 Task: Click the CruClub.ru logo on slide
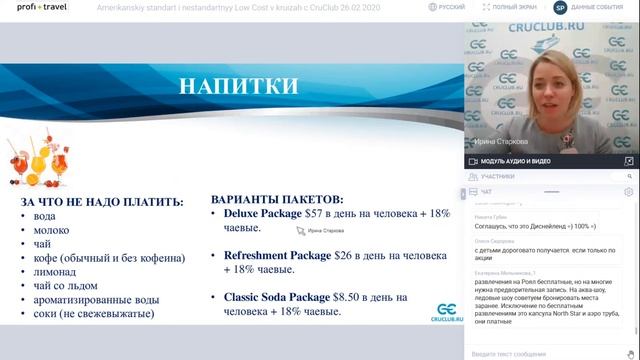(447, 312)
